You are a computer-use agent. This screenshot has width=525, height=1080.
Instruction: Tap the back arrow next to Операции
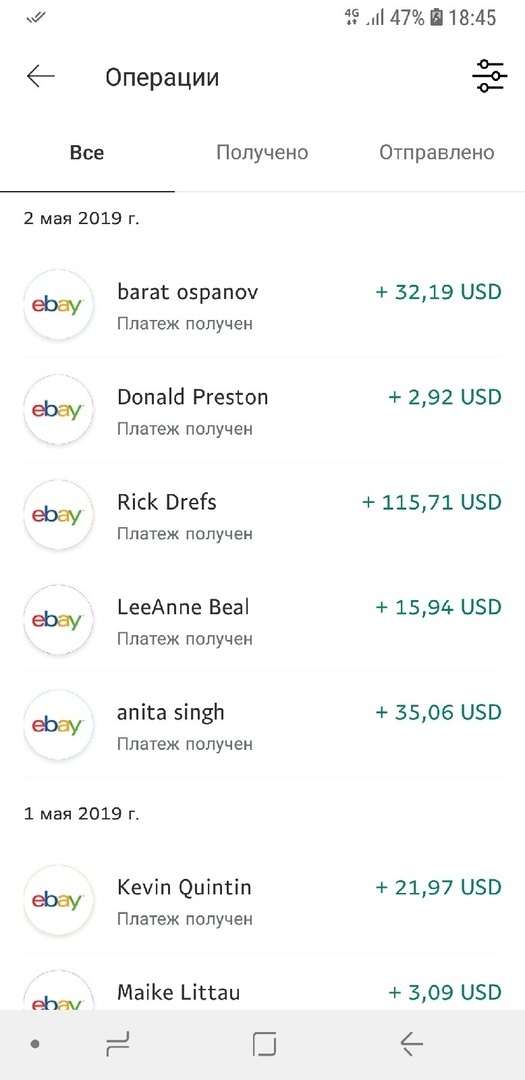coord(41,76)
